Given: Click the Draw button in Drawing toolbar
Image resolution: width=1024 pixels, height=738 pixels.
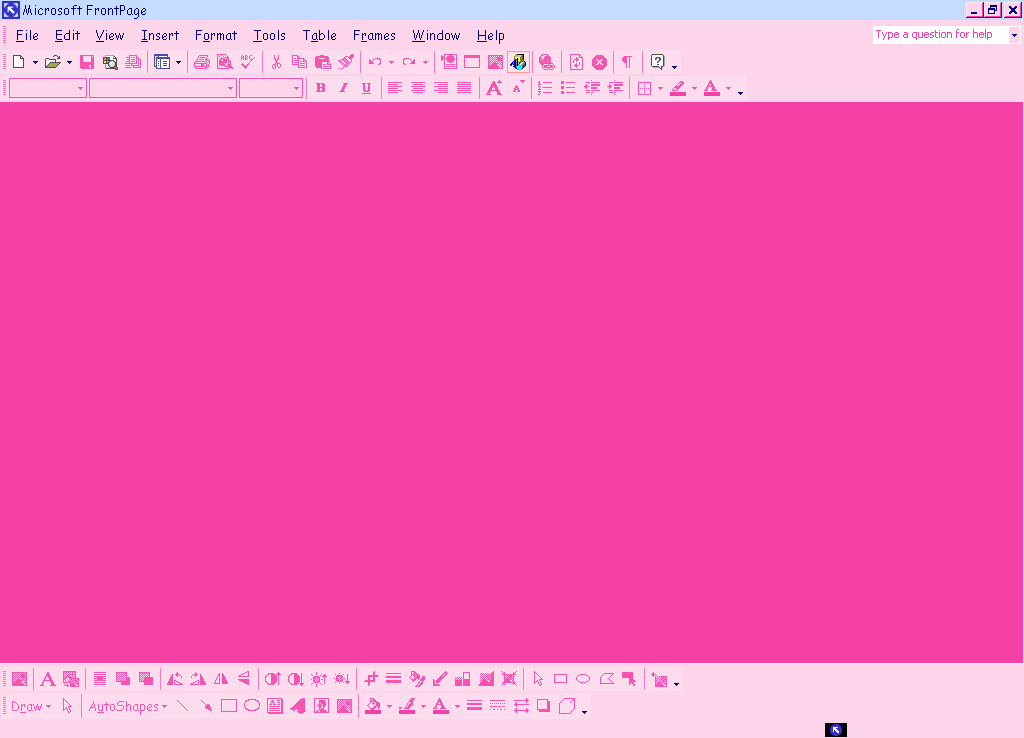Looking at the screenshot, I should pos(30,706).
